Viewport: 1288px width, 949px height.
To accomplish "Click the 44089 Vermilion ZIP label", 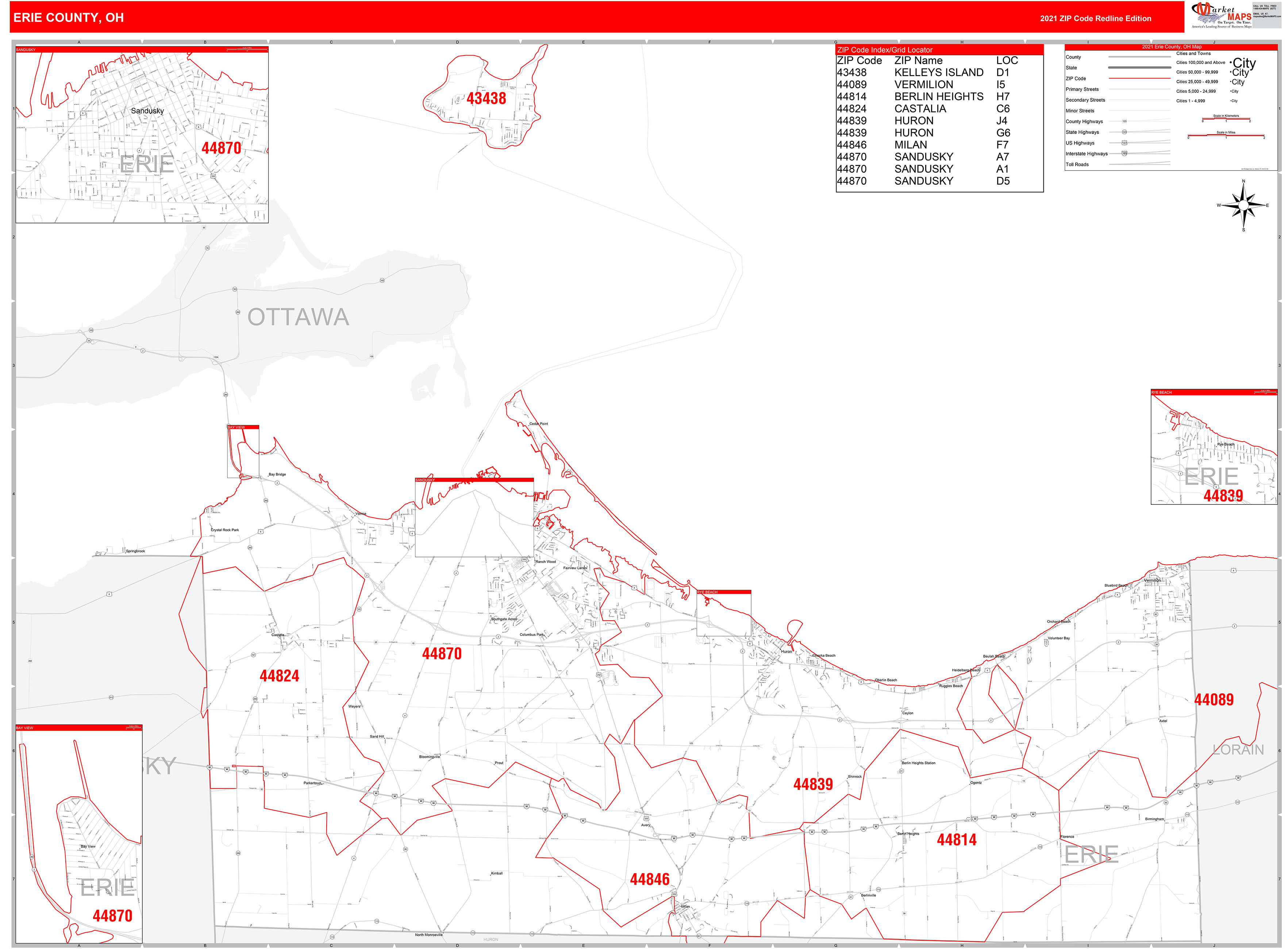I will click(x=1213, y=700).
